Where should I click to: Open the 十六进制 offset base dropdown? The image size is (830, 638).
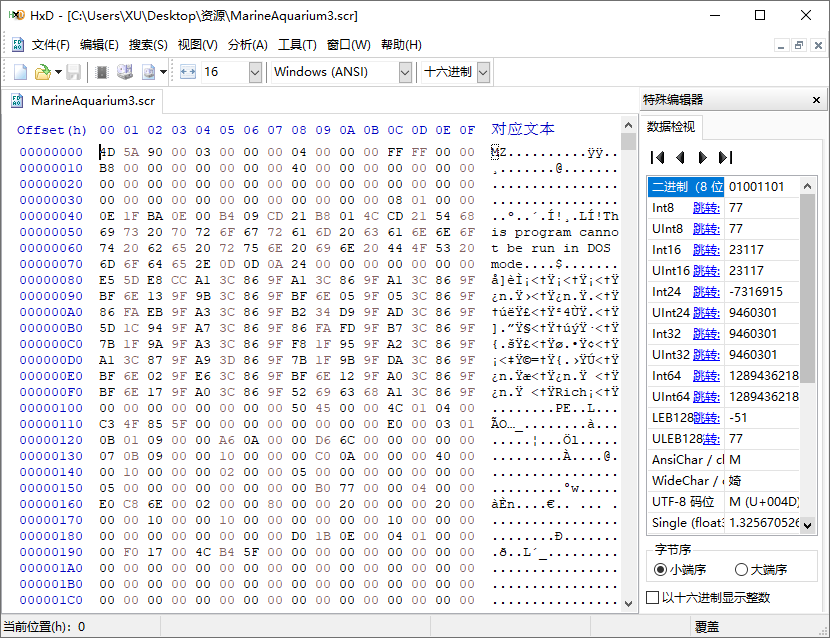tap(483, 73)
